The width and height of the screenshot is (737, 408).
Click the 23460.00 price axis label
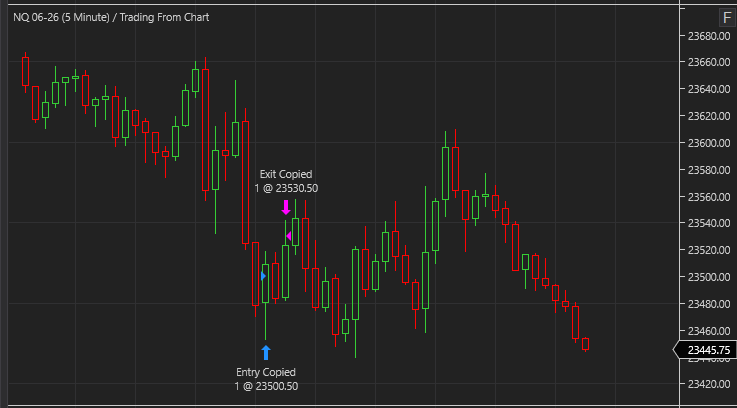(x=708, y=330)
